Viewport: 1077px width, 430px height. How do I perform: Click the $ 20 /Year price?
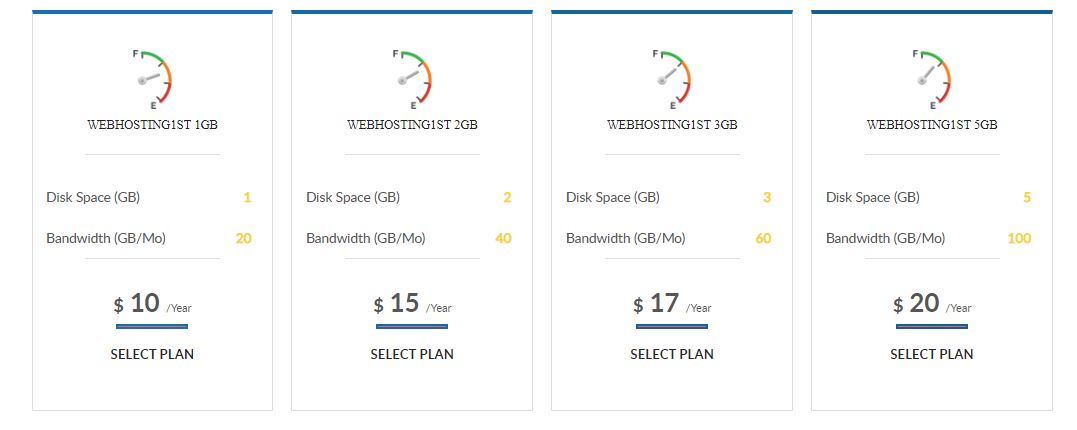(x=932, y=304)
